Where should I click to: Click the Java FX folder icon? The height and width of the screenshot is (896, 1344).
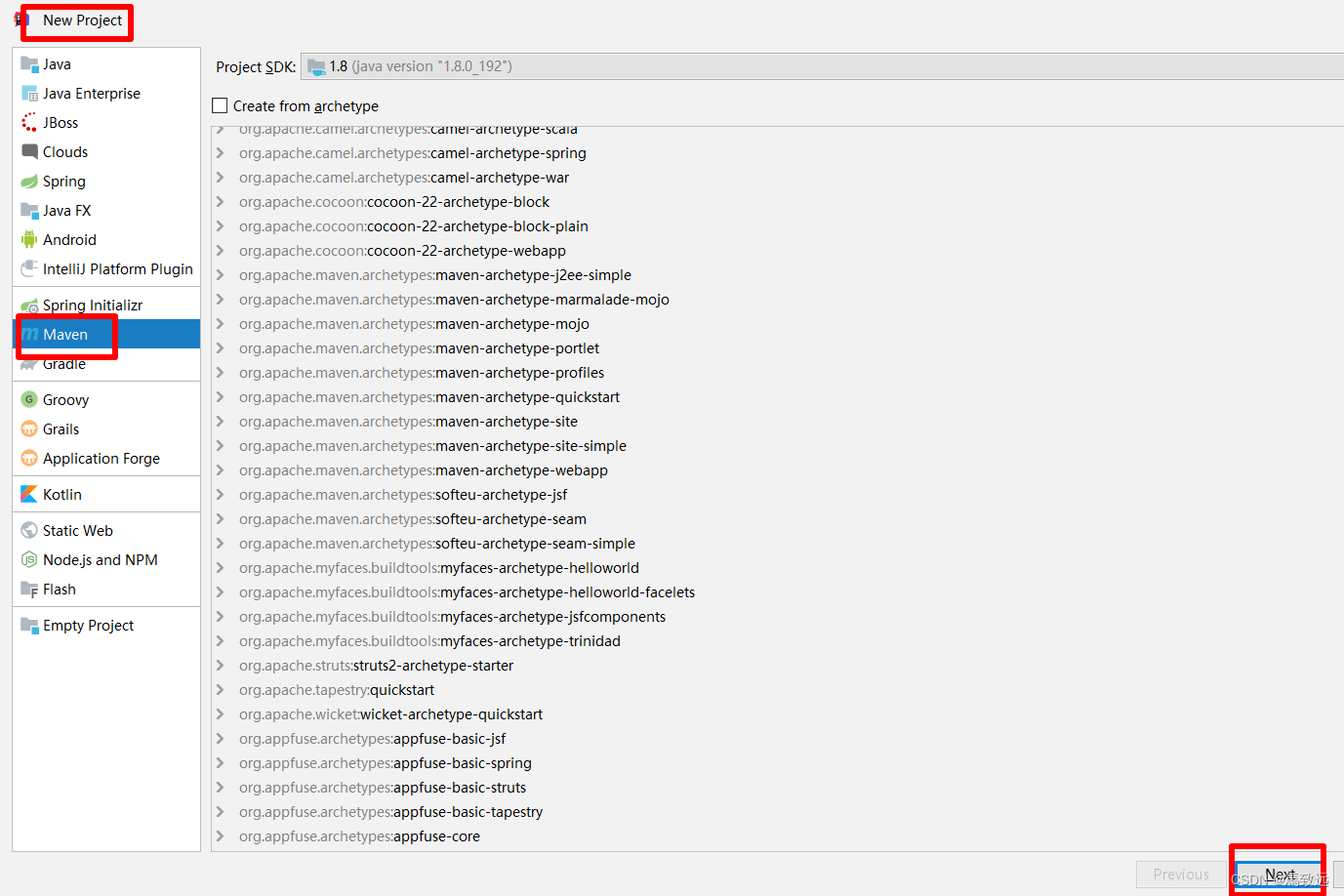(x=29, y=211)
